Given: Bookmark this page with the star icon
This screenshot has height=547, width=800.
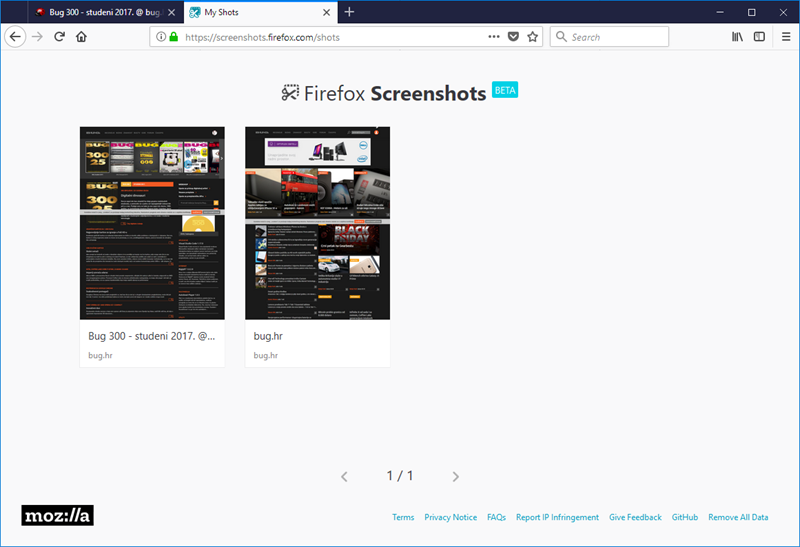Looking at the screenshot, I should [533, 37].
